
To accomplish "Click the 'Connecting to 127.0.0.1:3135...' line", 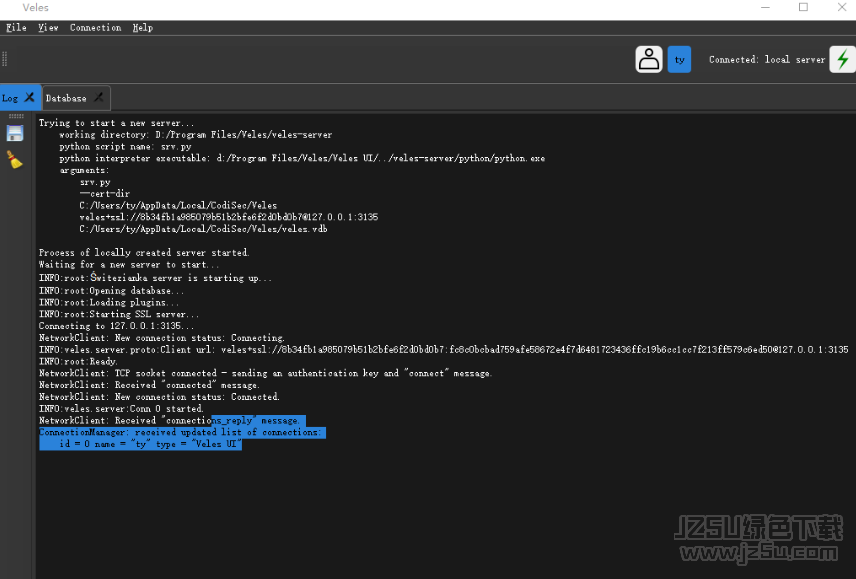I will [x=116, y=326].
